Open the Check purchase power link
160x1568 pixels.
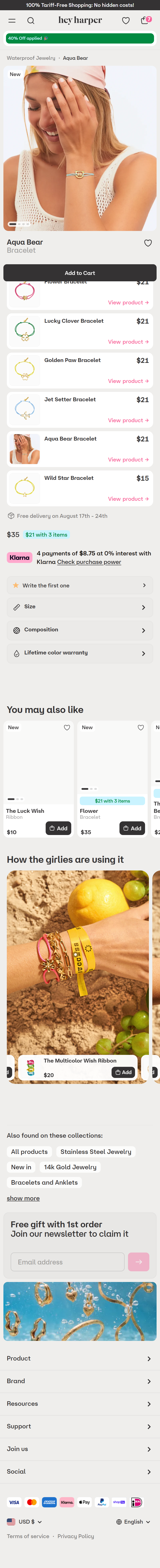[89, 562]
